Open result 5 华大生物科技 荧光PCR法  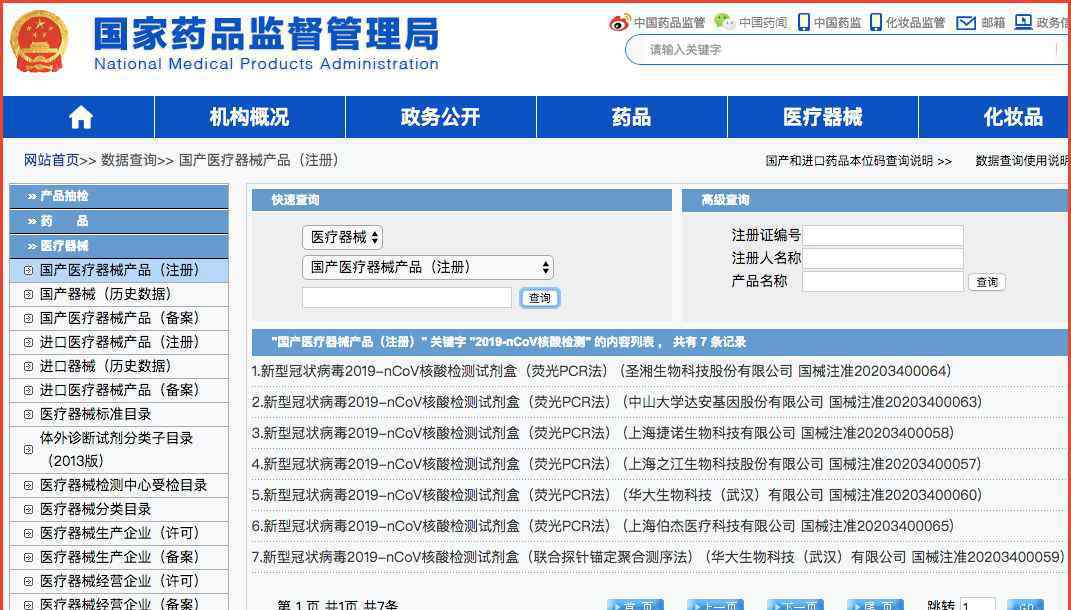(617, 495)
